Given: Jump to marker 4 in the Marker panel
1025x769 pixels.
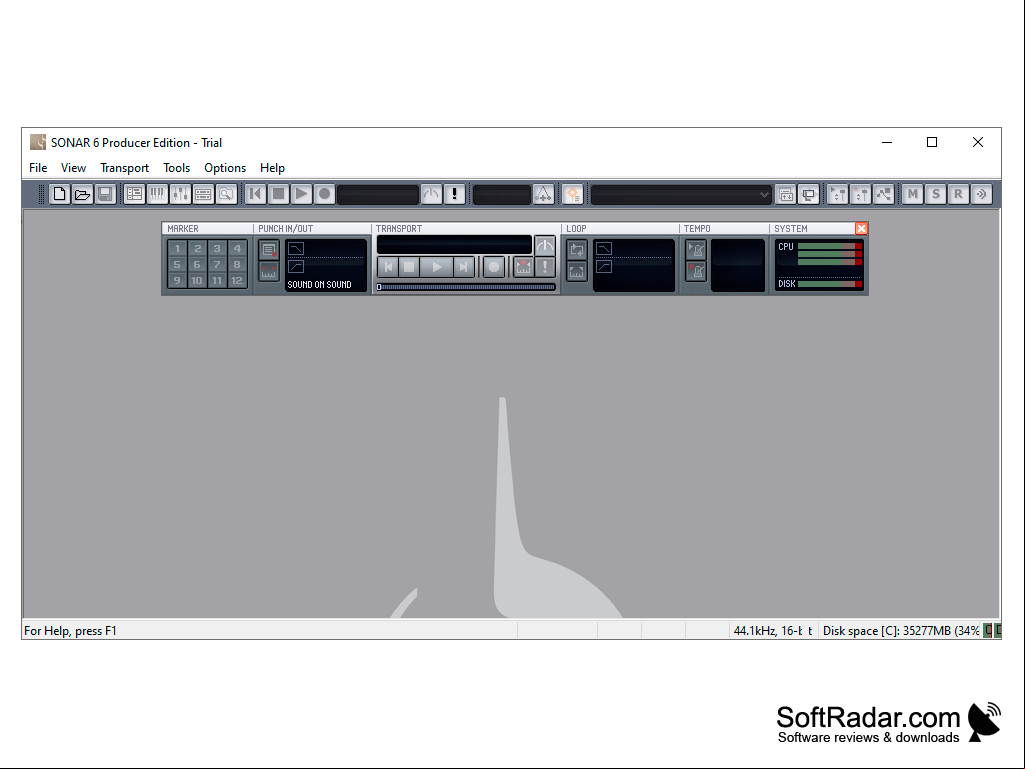Looking at the screenshot, I should click(237, 248).
